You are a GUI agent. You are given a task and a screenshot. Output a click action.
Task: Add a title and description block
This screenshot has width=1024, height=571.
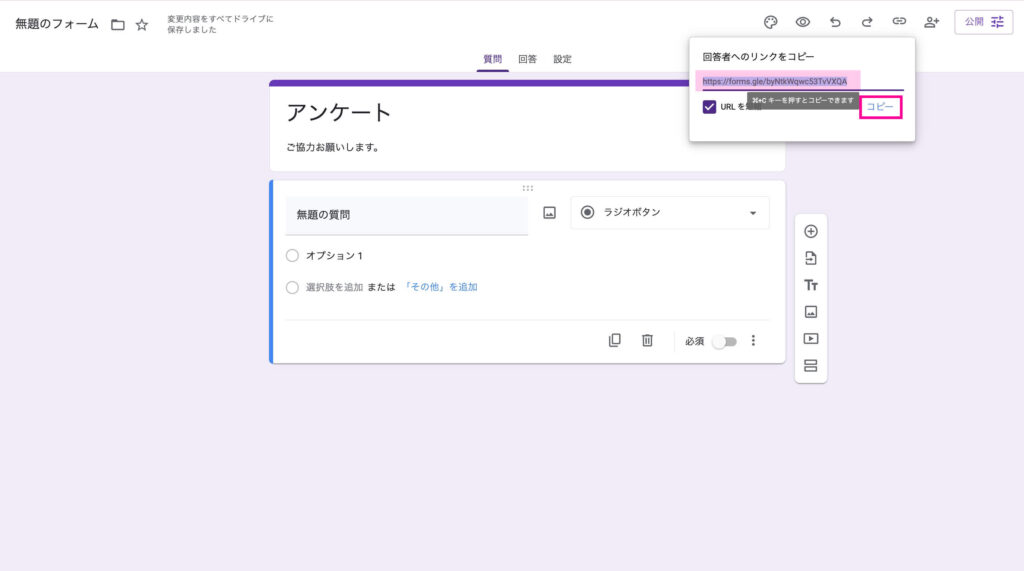(811, 285)
